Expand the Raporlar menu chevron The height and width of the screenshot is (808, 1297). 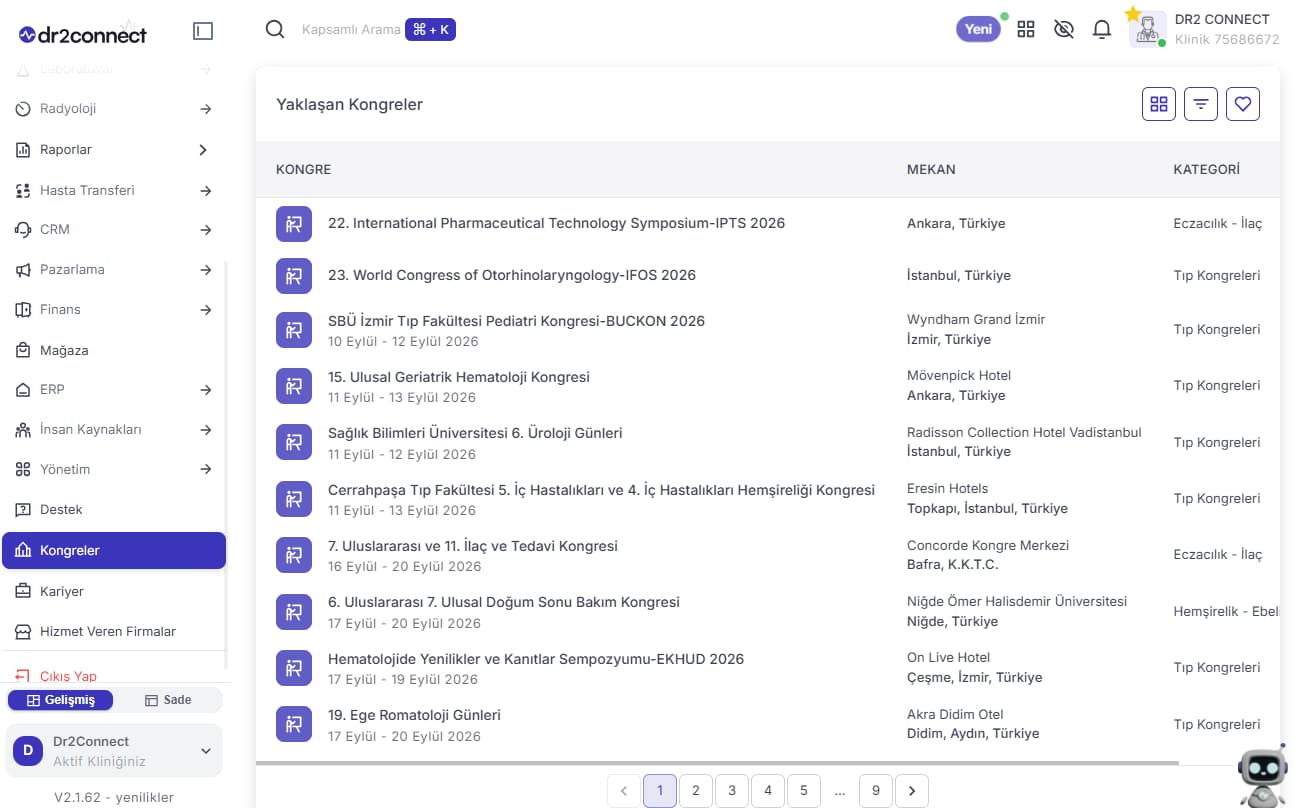click(203, 150)
